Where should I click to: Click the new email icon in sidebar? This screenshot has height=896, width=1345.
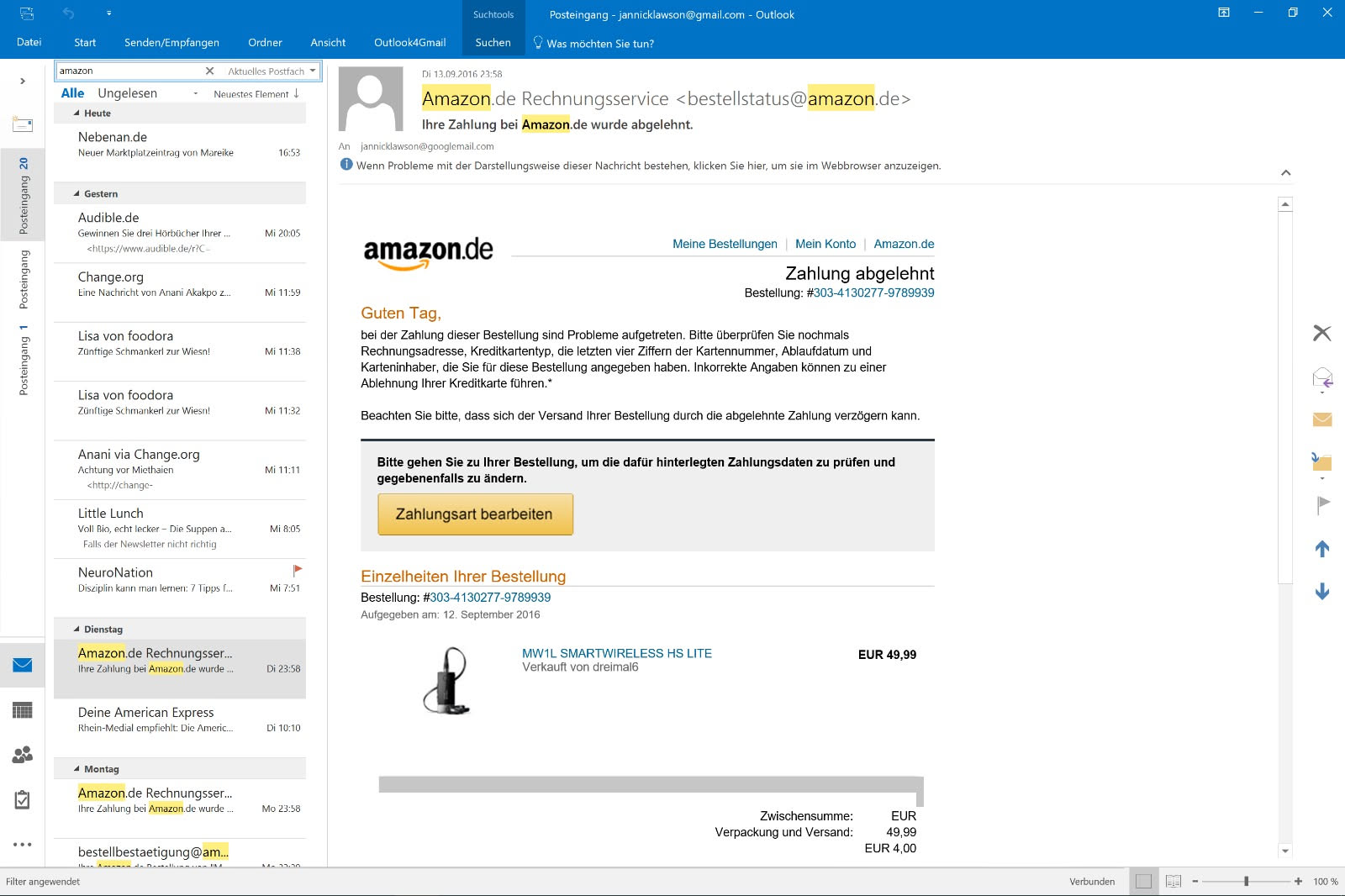pyautogui.click(x=23, y=125)
